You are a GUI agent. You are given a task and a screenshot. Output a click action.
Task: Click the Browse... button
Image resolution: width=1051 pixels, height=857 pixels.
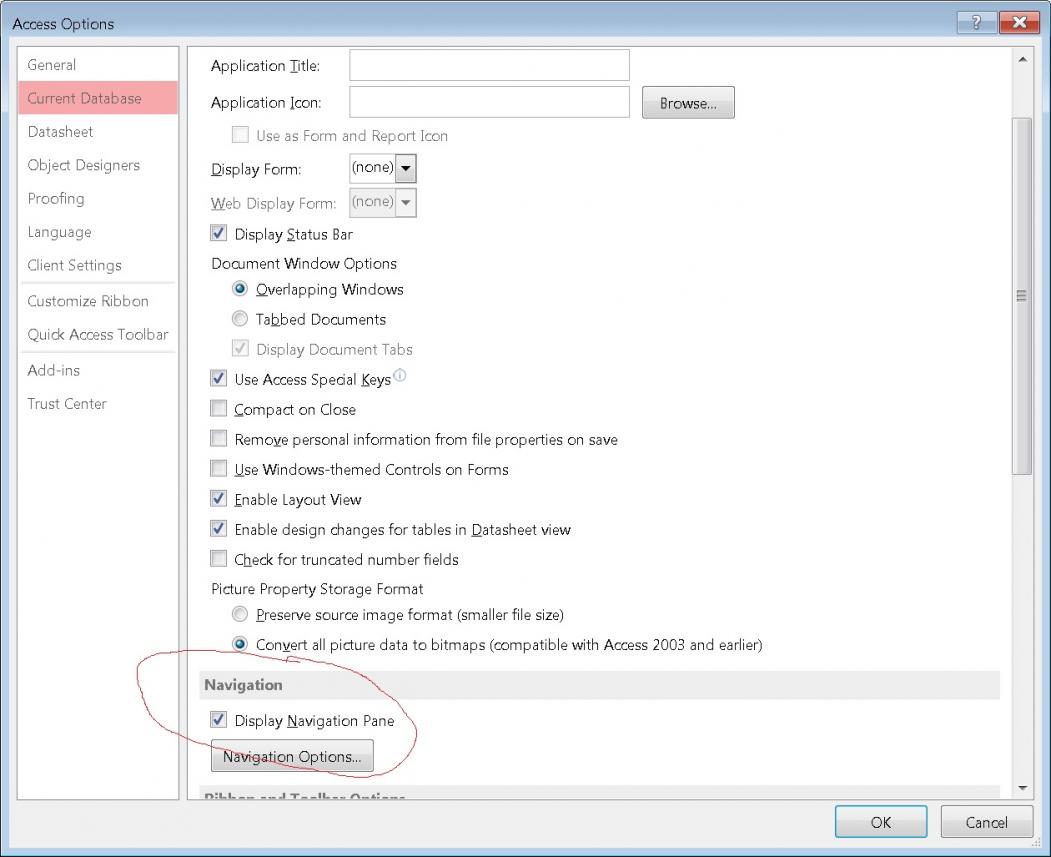[x=688, y=103]
